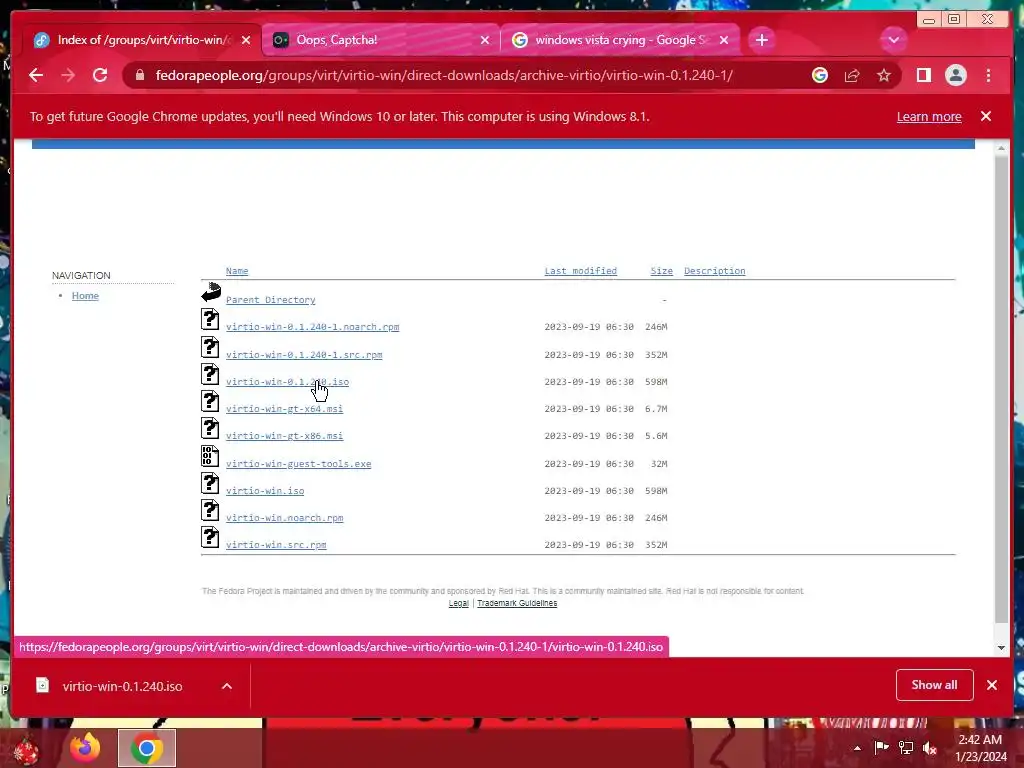
Task: Click the vertical scrollbar thumb
Action: 1001,389
